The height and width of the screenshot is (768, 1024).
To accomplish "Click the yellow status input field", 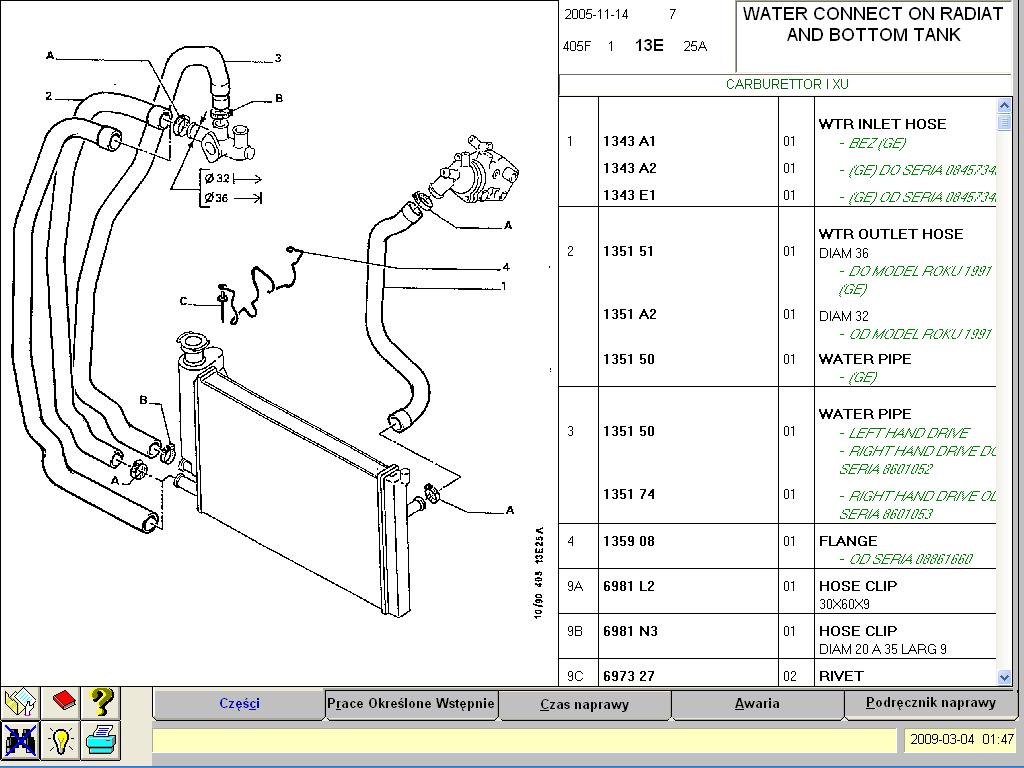I will tap(524, 740).
